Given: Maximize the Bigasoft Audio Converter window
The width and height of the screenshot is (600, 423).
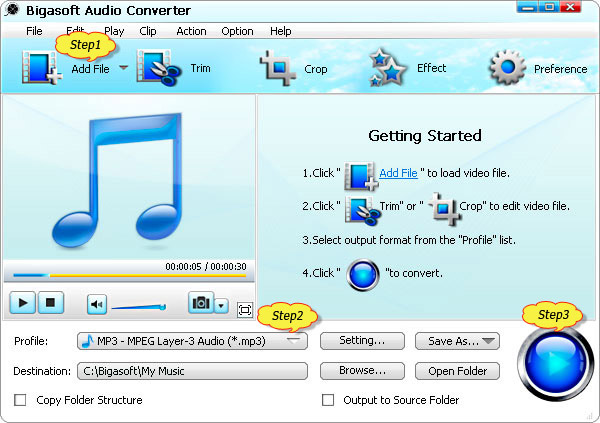Looking at the screenshot, I should tap(549, 7).
